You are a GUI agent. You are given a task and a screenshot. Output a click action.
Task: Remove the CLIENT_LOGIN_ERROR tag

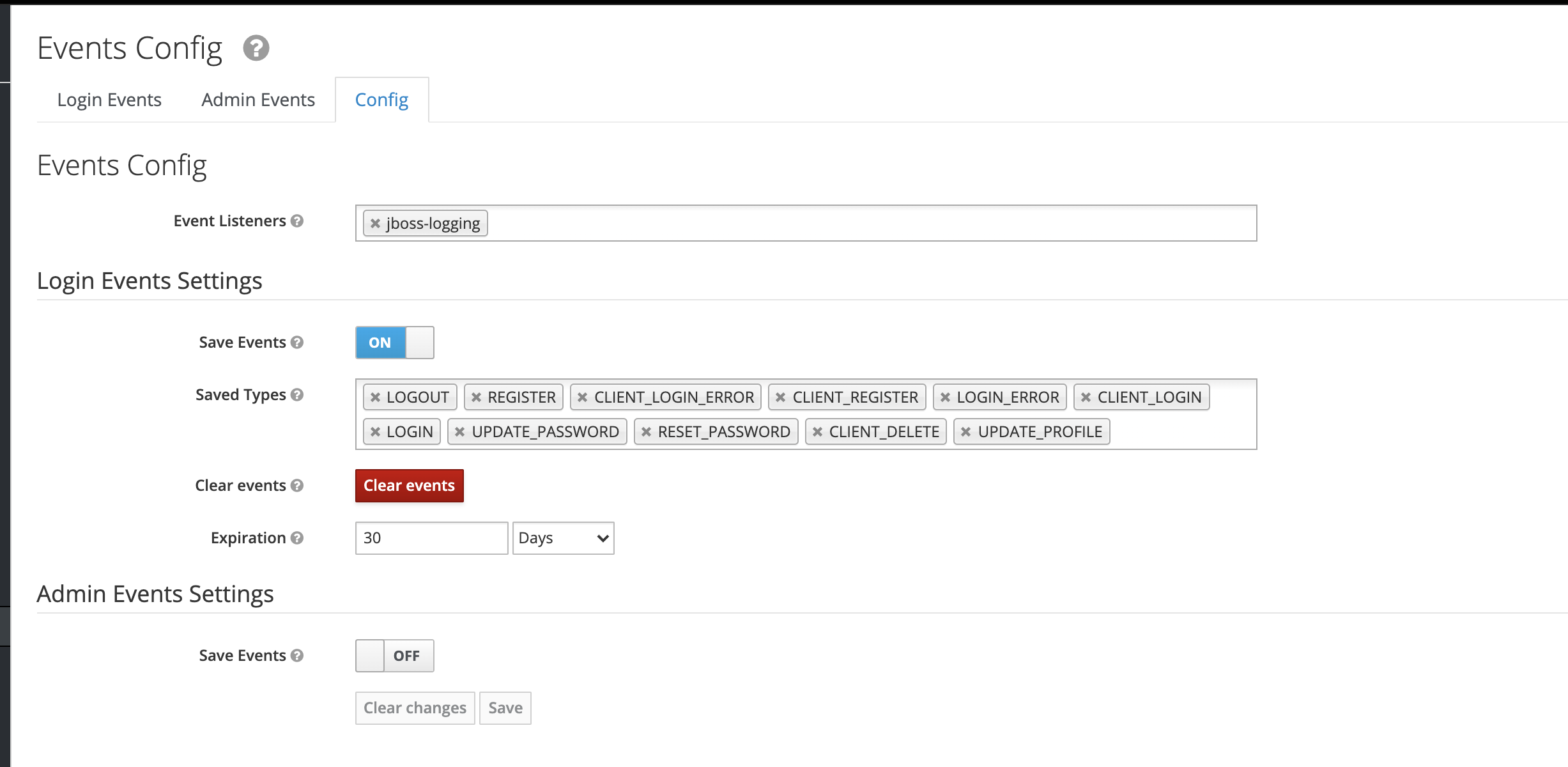[x=582, y=398]
